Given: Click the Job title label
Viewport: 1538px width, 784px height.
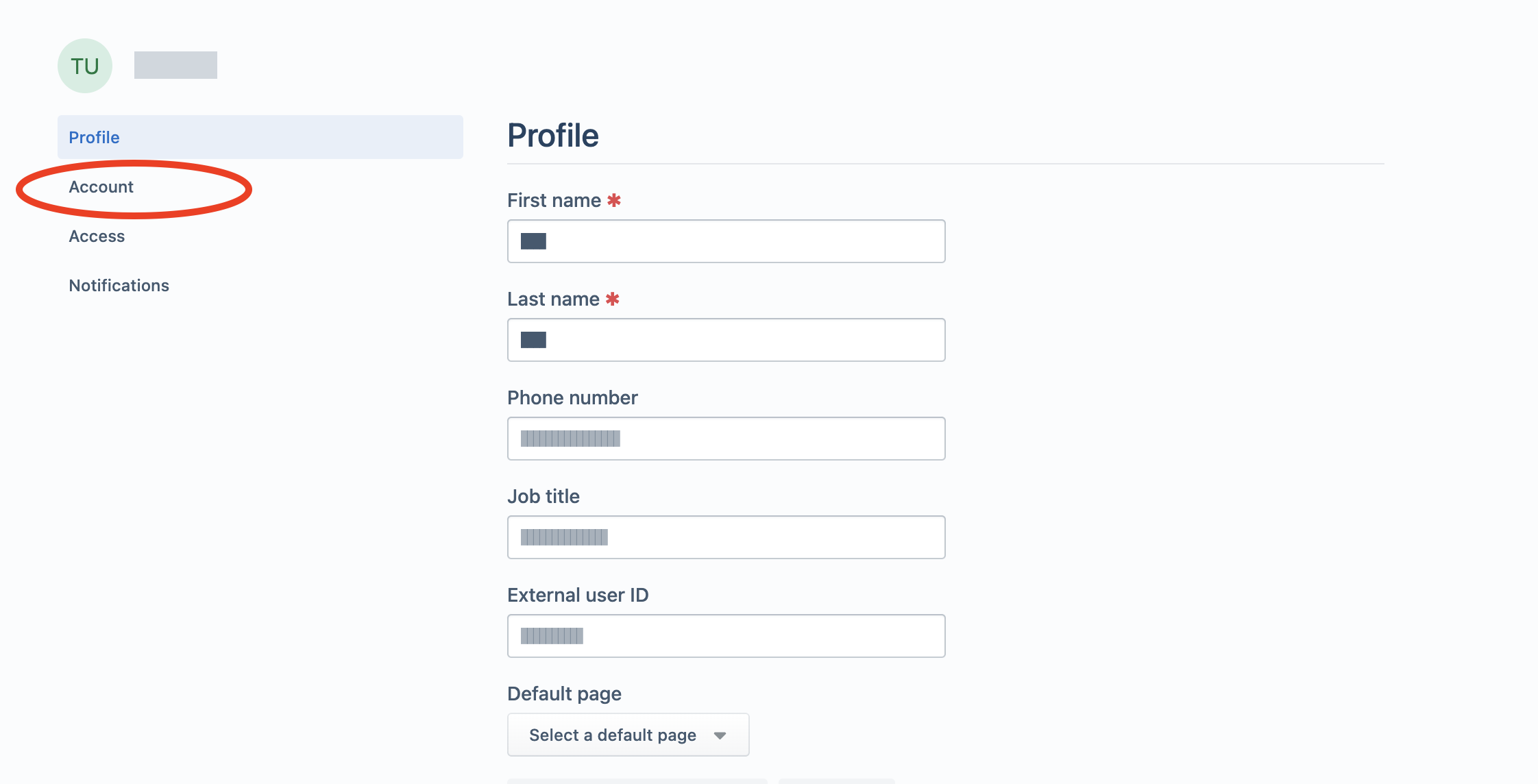Looking at the screenshot, I should 544,496.
